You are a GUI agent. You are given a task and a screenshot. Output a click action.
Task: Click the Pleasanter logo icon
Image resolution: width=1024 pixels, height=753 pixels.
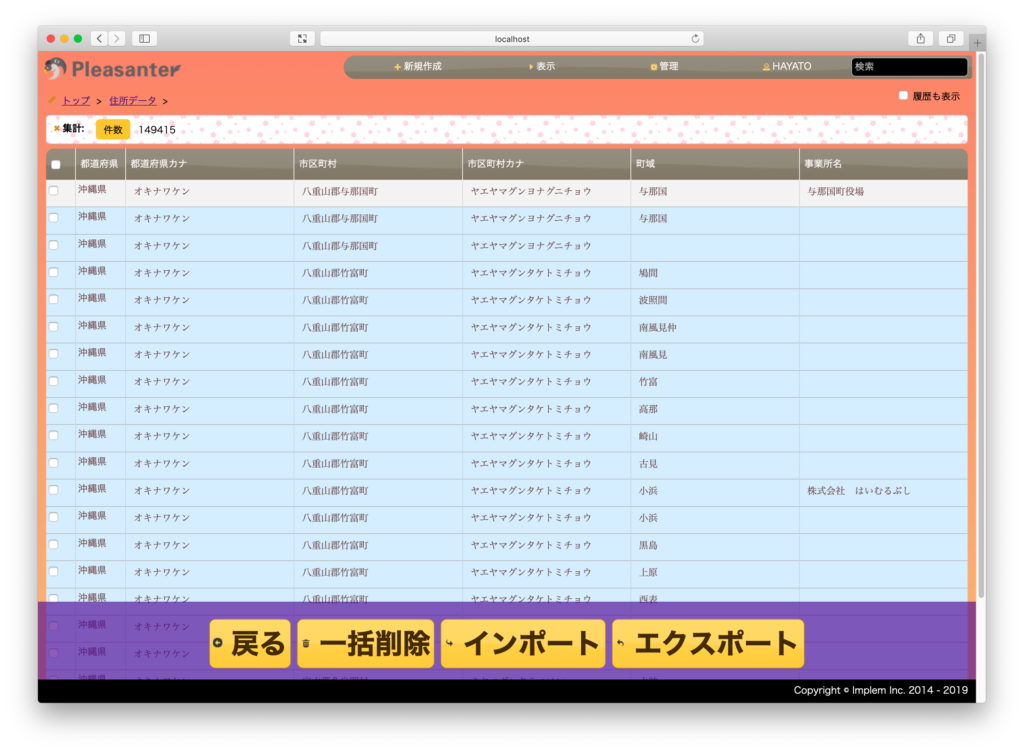click(56, 68)
